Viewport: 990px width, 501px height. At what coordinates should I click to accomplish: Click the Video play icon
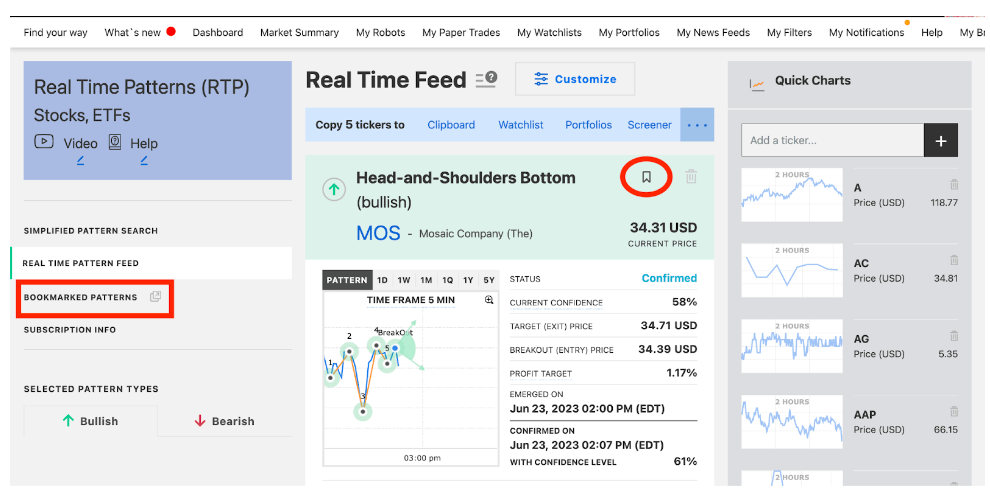tap(44, 141)
